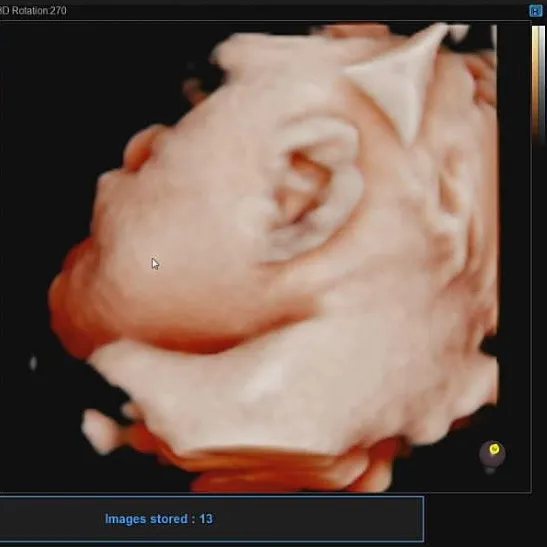
Task: Click the Images stored : 13 message
Action: [159, 519]
